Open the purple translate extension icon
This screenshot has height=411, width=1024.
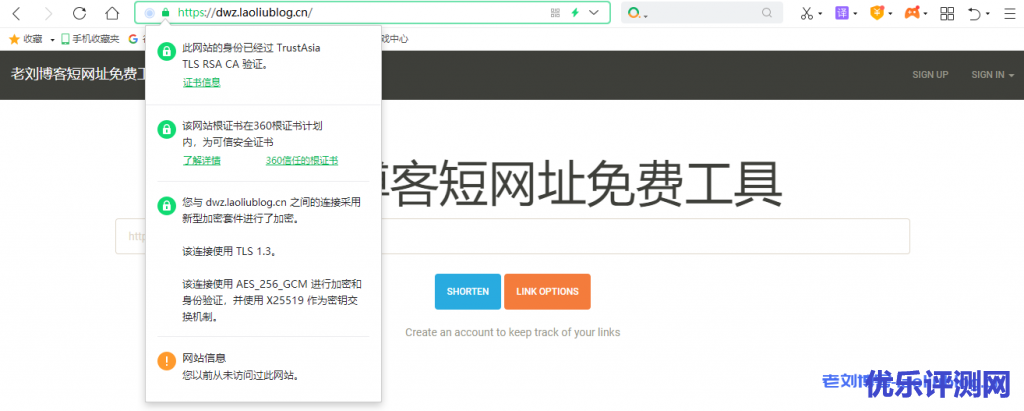point(844,13)
